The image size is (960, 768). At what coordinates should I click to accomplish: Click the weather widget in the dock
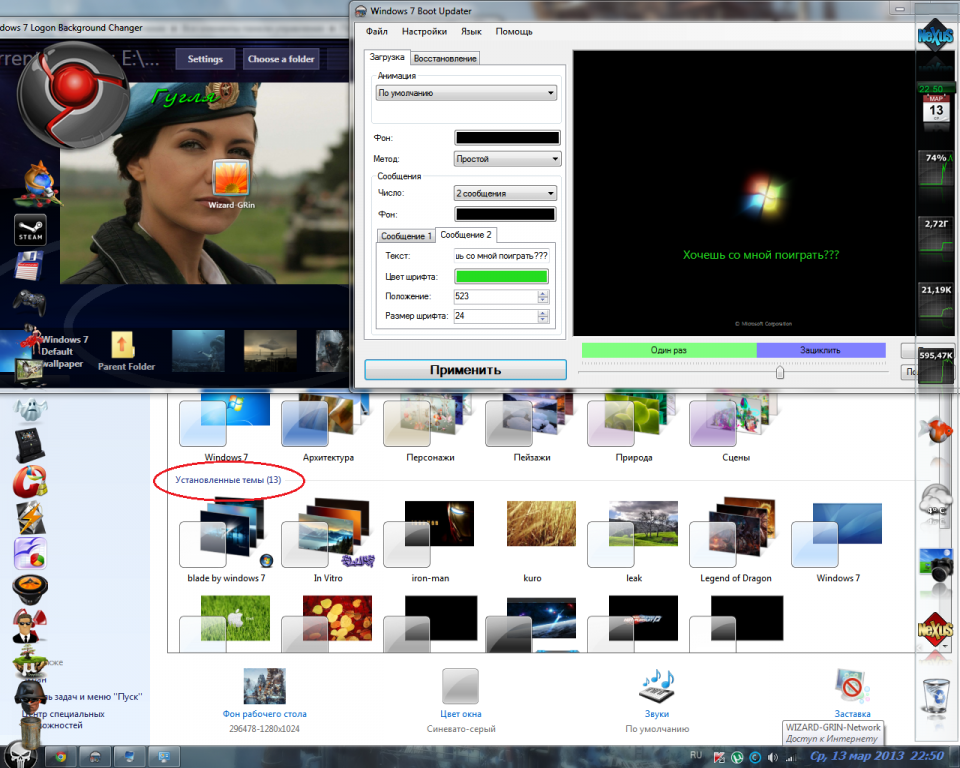(x=934, y=500)
